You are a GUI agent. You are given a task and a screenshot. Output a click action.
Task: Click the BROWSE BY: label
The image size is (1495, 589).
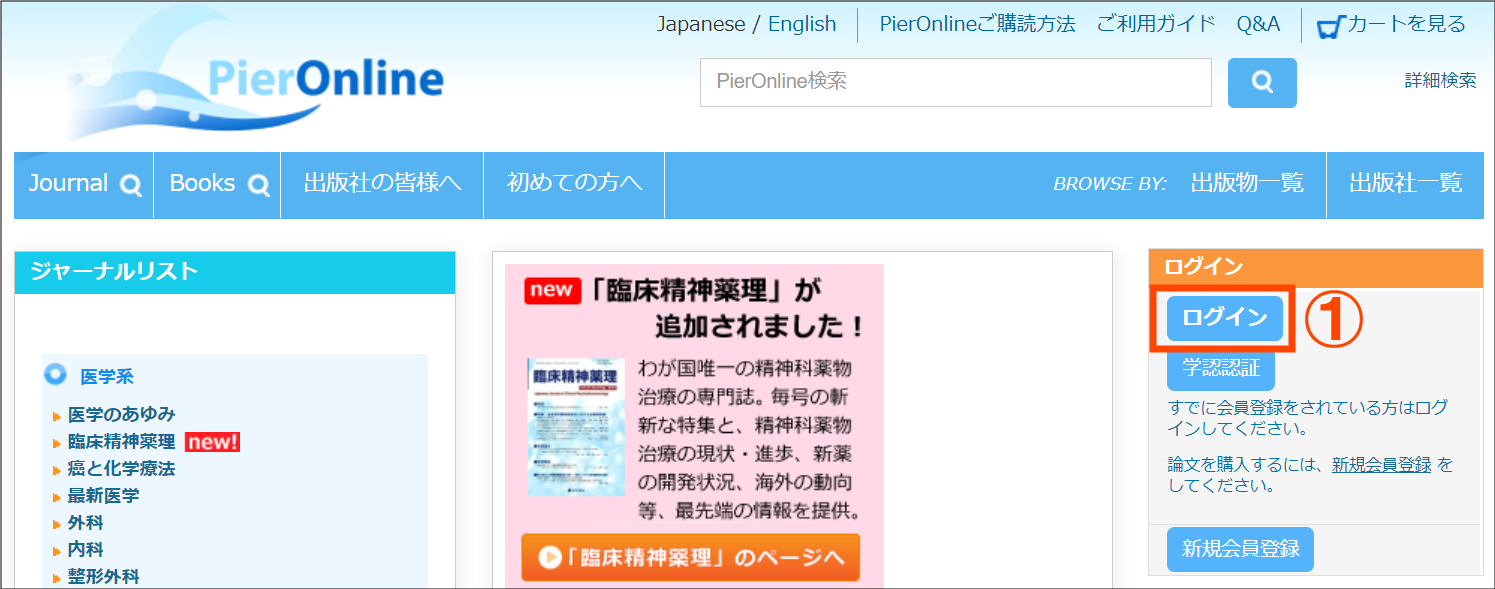tap(1110, 184)
